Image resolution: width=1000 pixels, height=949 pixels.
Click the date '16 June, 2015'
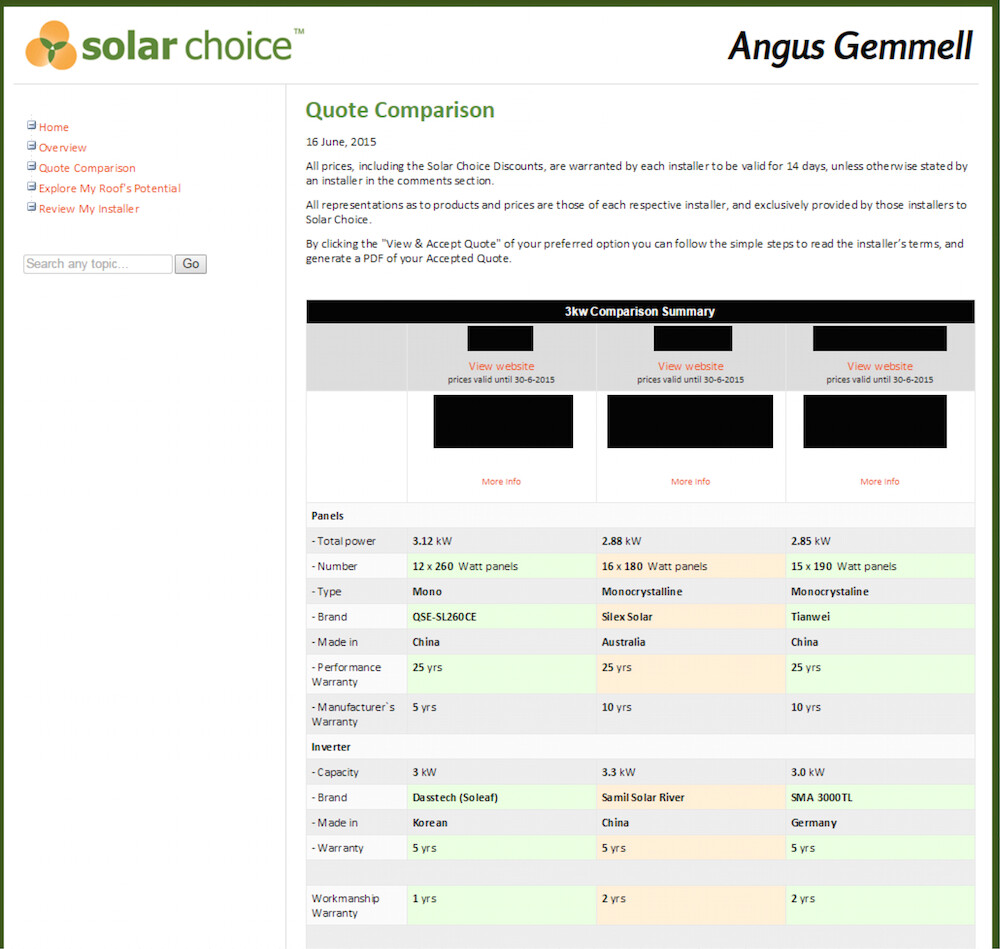click(x=341, y=142)
